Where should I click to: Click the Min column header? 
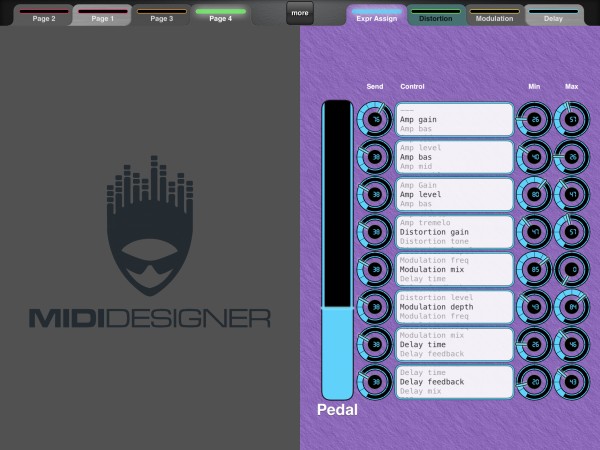(534, 86)
